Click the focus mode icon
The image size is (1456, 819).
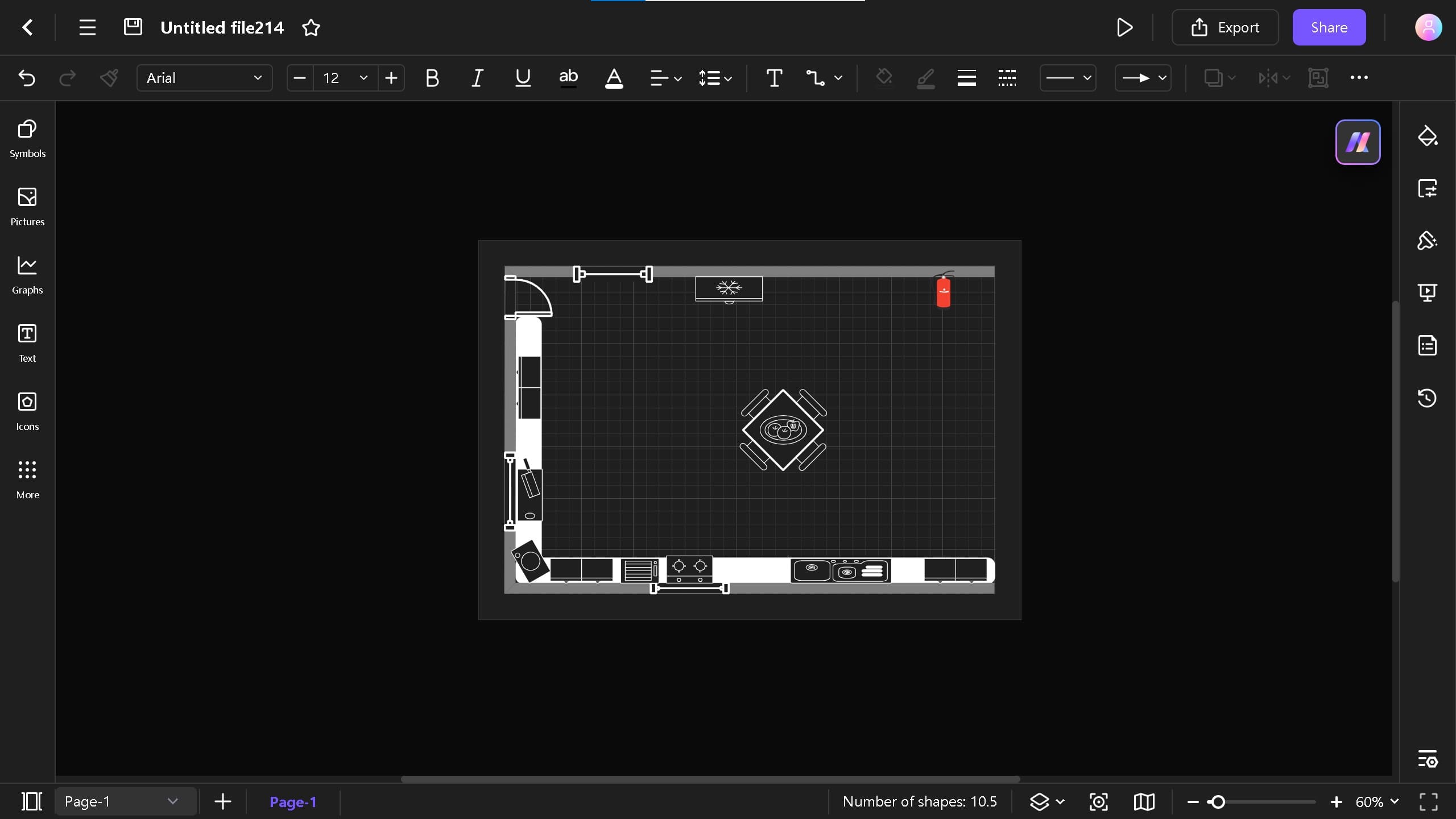click(x=1098, y=801)
